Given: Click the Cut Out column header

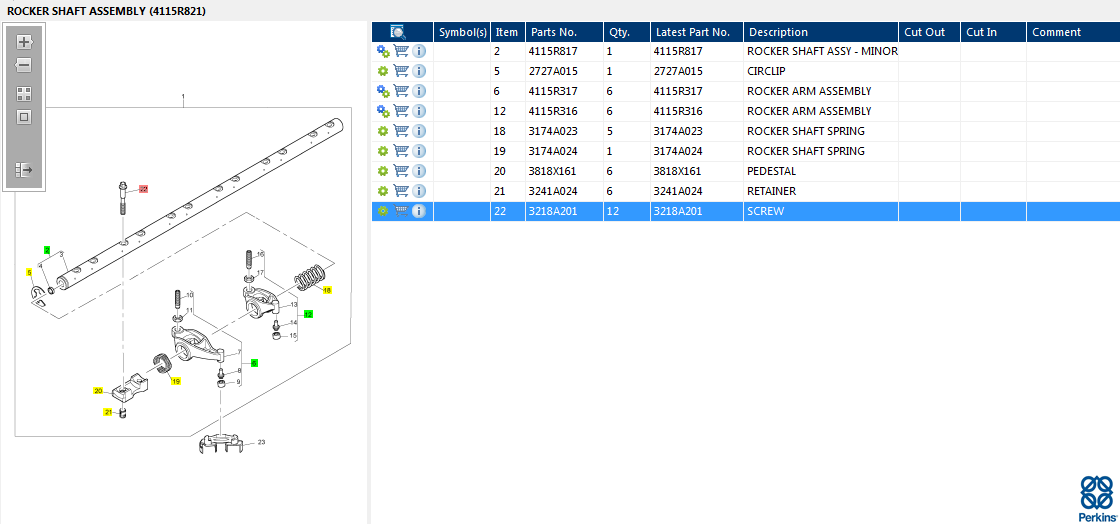Looking at the screenshot, I should 929,32.
